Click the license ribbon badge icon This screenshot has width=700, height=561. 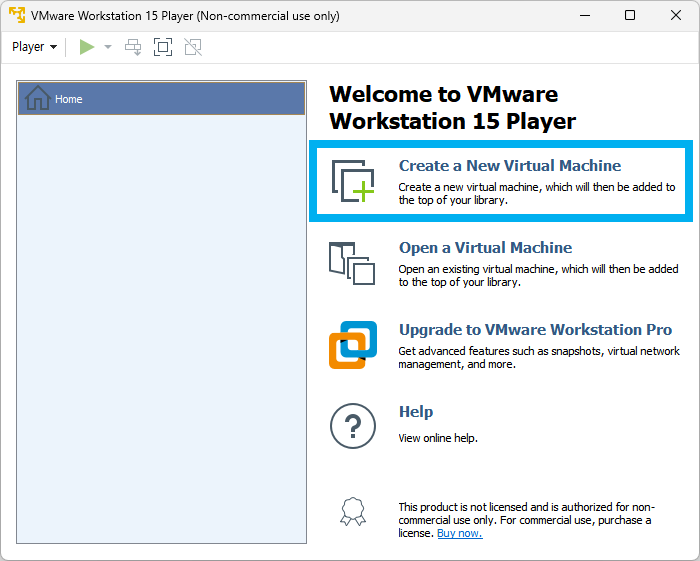pos(353,511)
